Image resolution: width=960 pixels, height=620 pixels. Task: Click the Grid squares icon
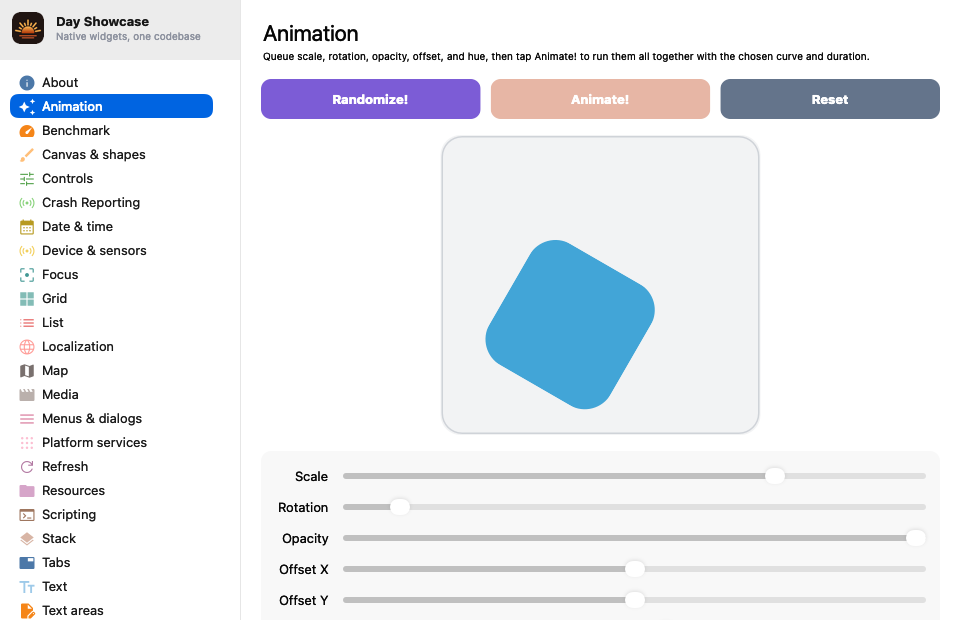[x=27, y=299]
